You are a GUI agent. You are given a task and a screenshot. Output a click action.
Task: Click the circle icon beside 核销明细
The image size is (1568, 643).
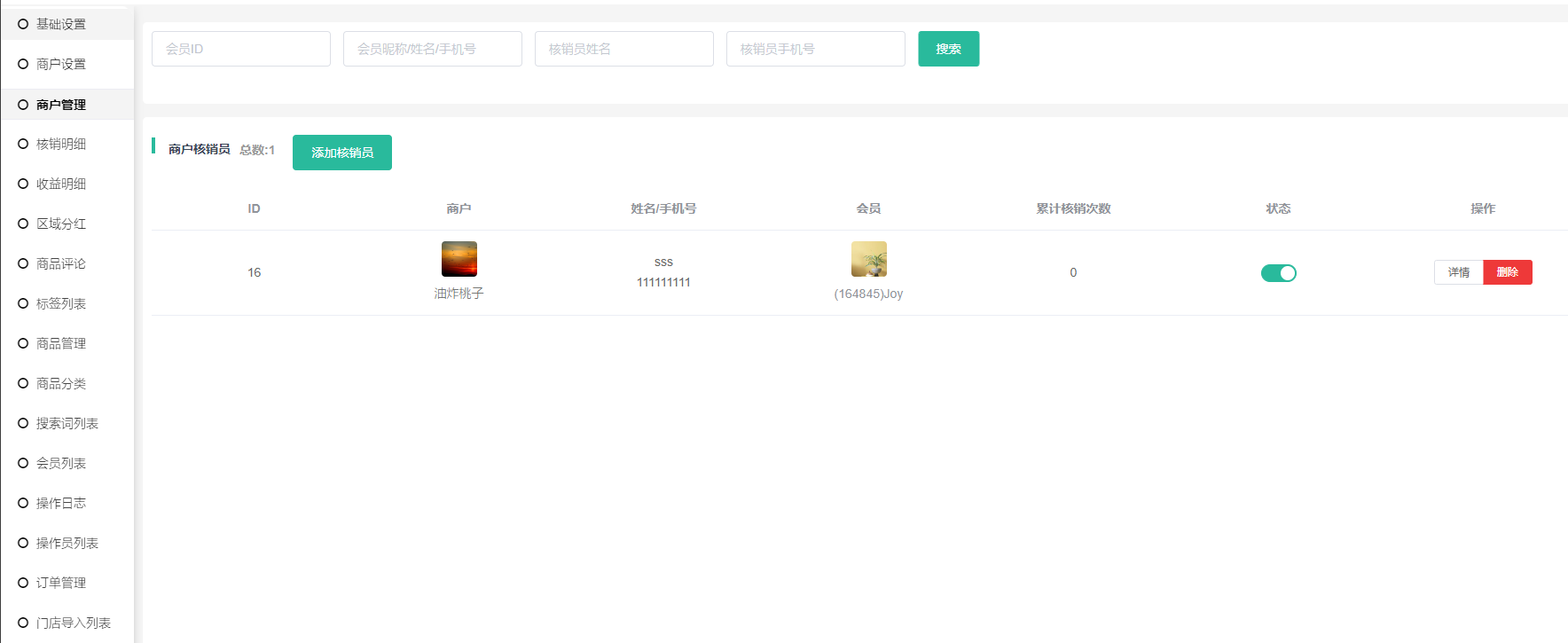click(23, 144)
